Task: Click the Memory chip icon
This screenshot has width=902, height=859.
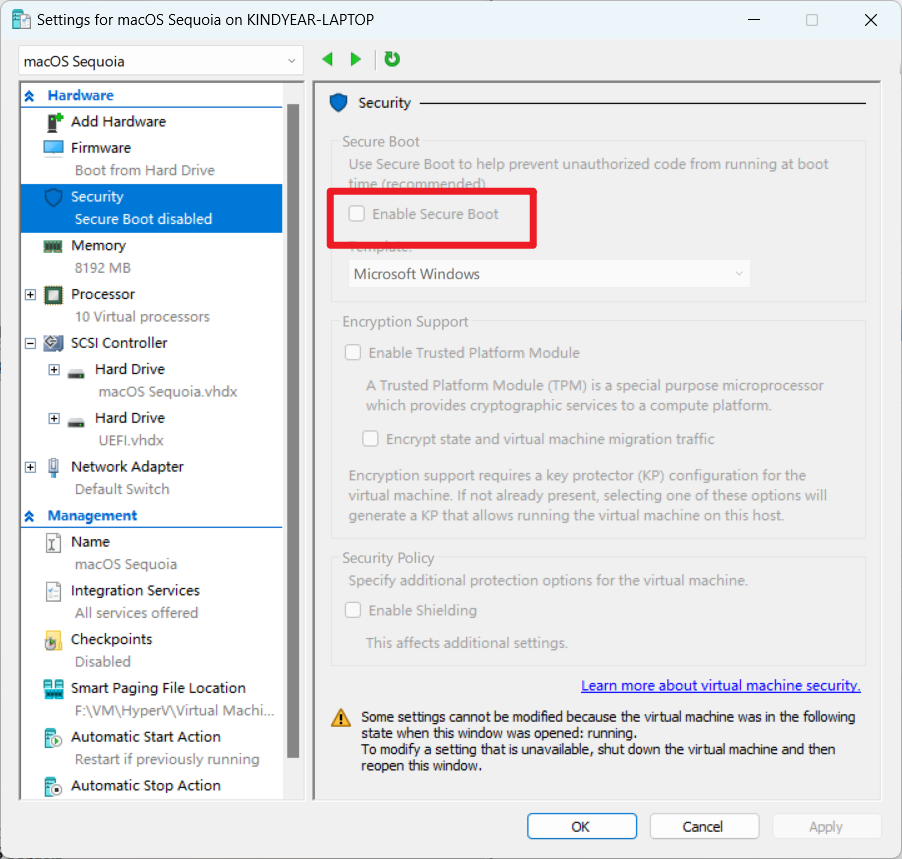Action: [x=53, y=246]
